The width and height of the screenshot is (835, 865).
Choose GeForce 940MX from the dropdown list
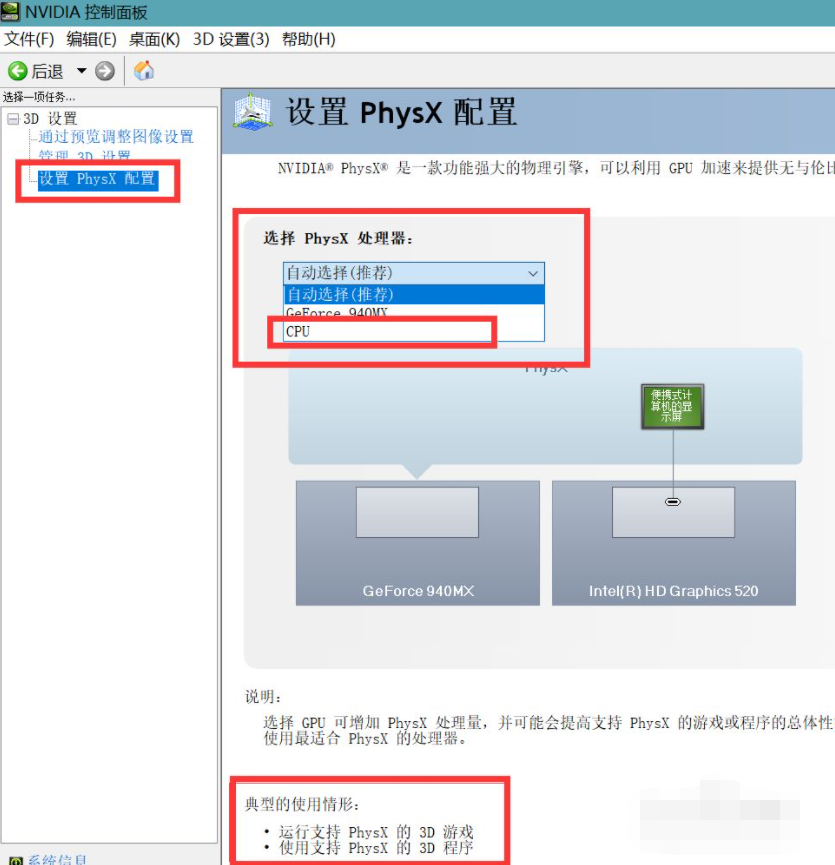point(414,312)
